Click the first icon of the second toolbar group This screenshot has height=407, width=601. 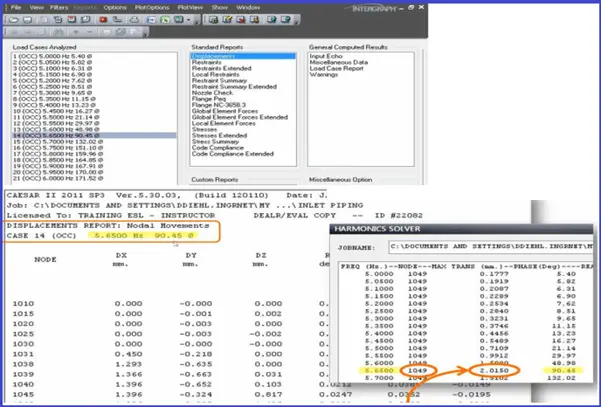[213, 20]
